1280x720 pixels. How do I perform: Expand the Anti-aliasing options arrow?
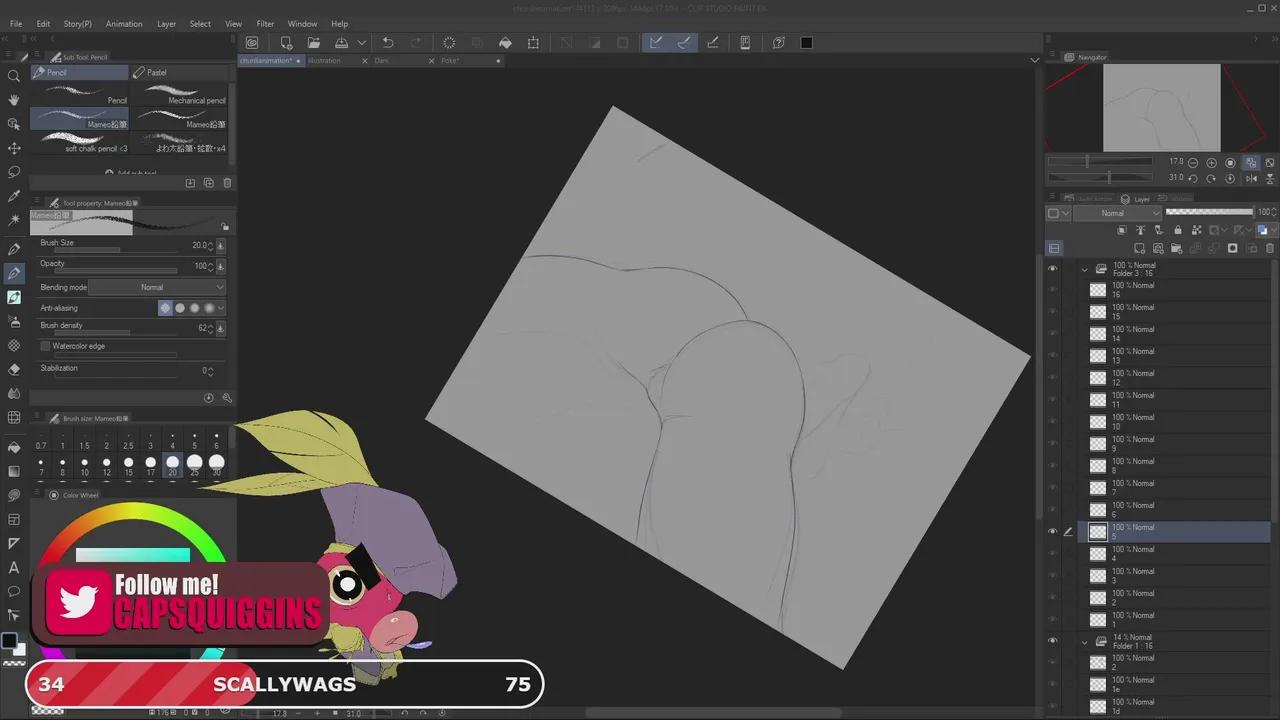point(221,308)
